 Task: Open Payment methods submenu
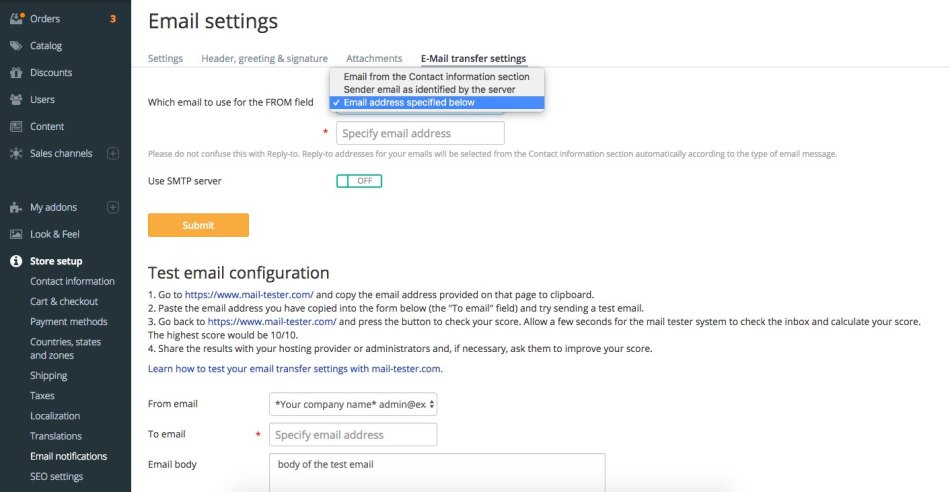pyautogui.click(x=68, y=322)
